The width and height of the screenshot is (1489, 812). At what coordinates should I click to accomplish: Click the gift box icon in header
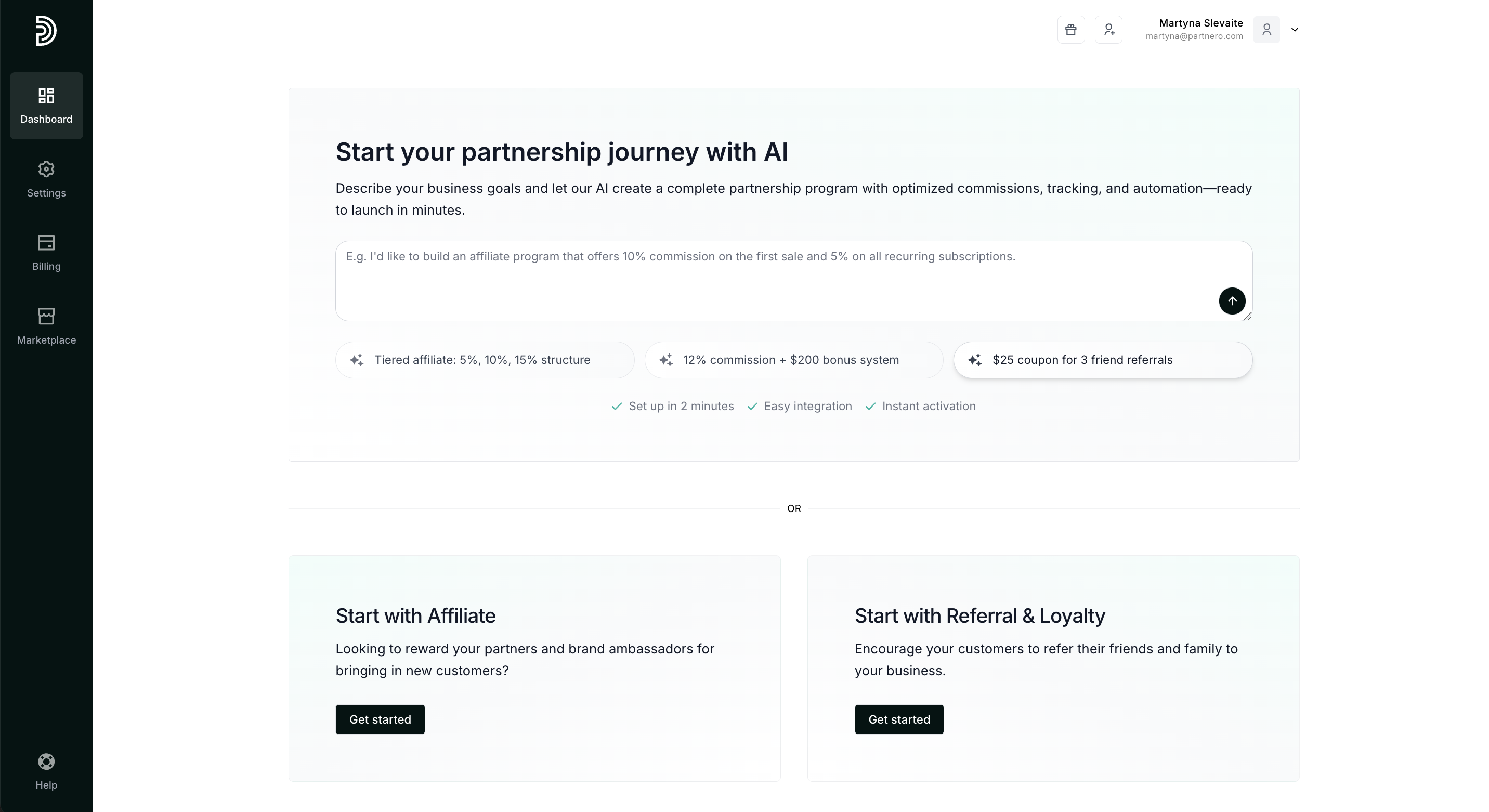(1070, 30)
